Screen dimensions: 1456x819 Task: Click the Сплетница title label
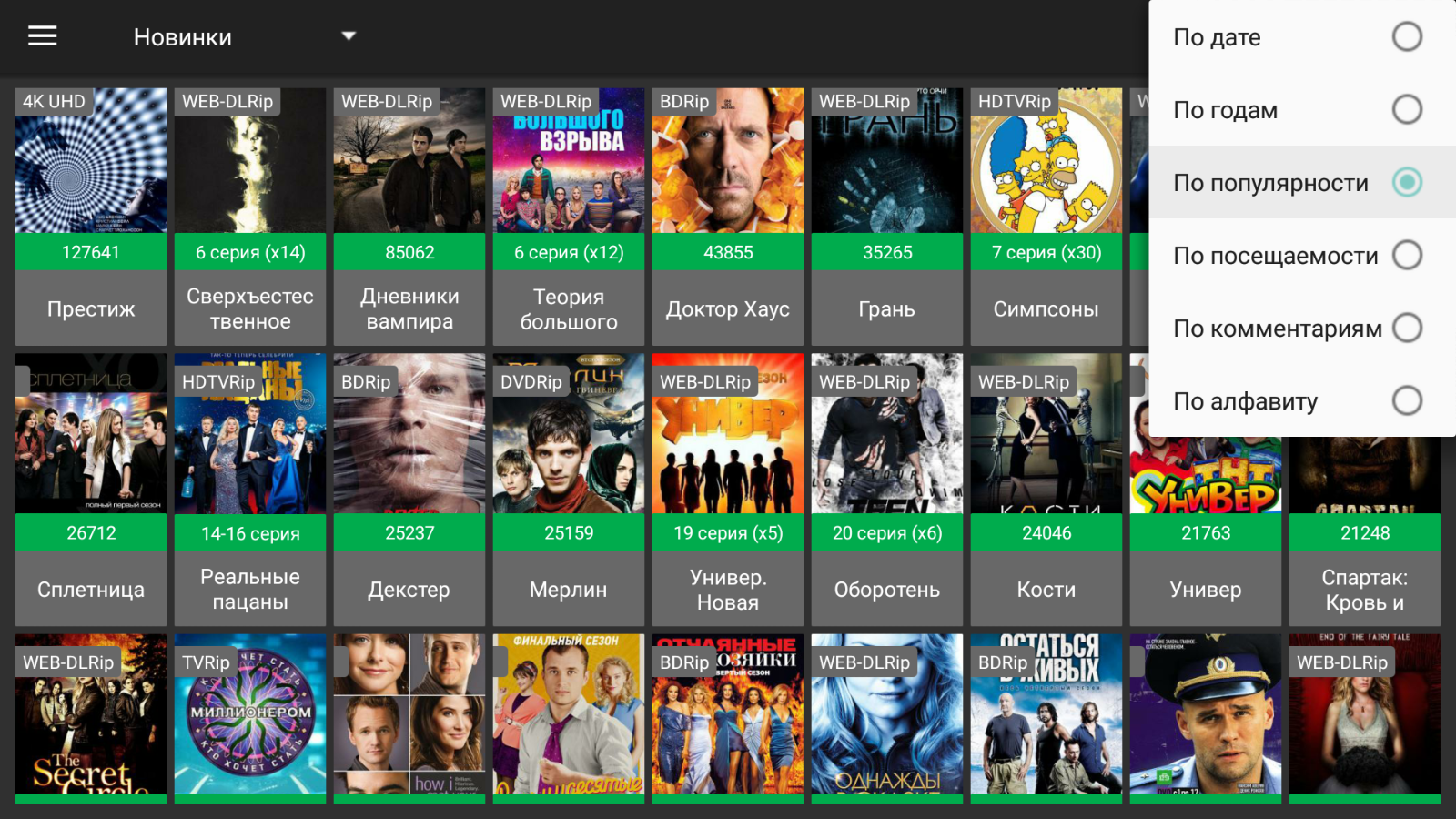pyautogui.click(x=91, y=590)
